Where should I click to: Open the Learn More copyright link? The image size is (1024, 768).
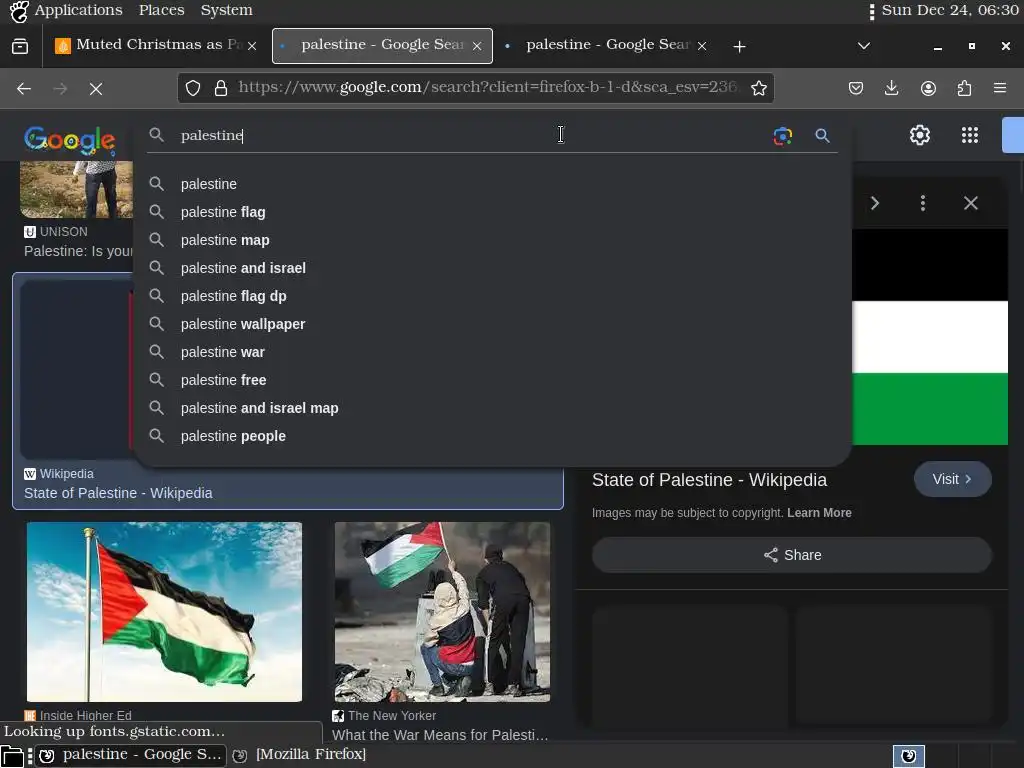tap(819, 513)
